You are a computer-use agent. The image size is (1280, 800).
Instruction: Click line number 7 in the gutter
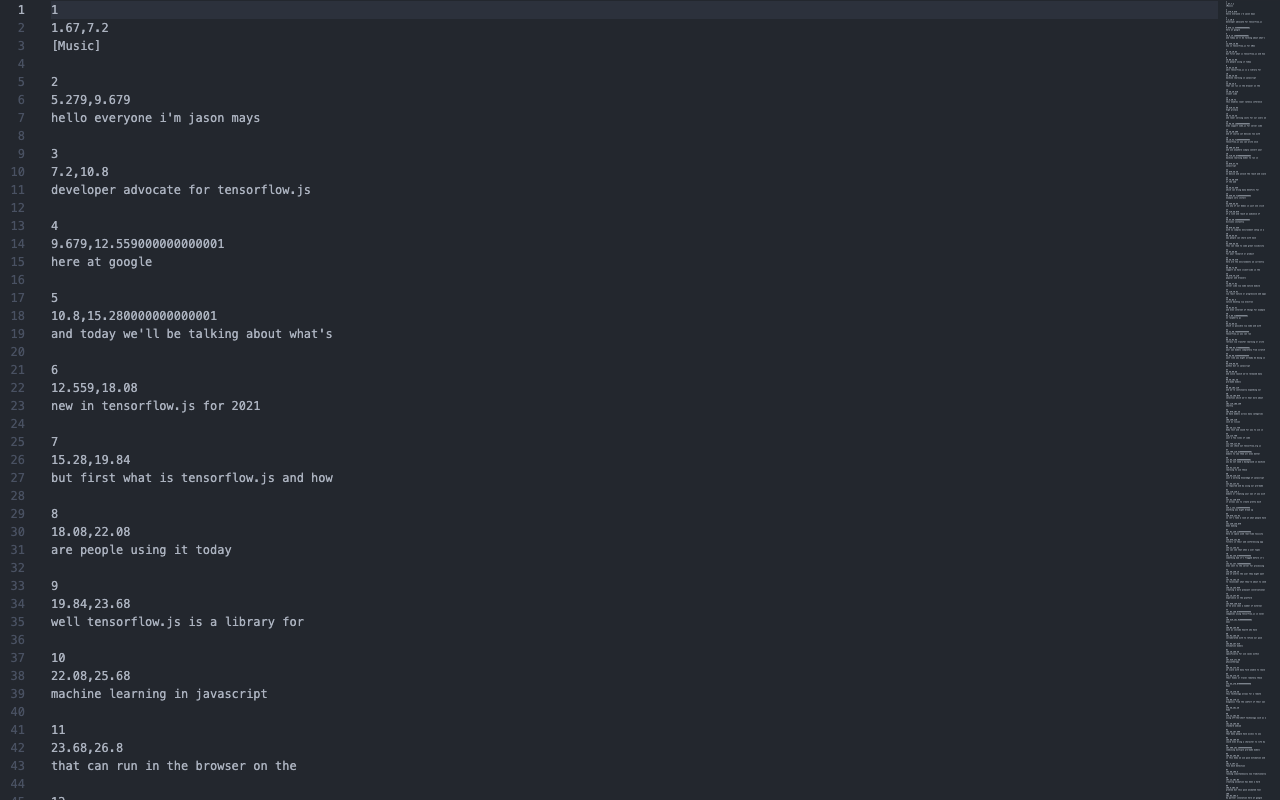click(x=21, y=118)
